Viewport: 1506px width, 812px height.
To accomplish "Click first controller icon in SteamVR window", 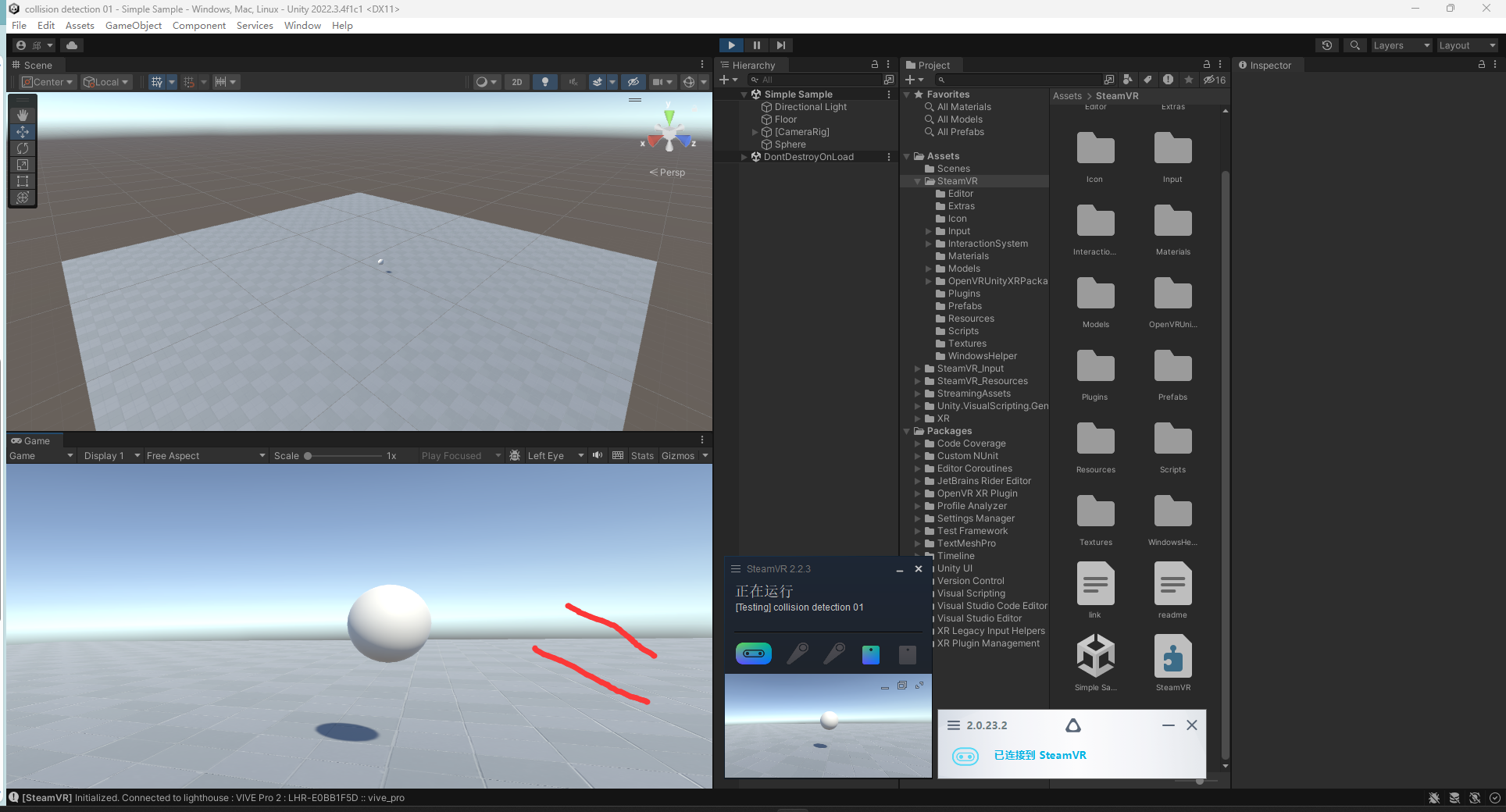I will (x=798, y=654).
